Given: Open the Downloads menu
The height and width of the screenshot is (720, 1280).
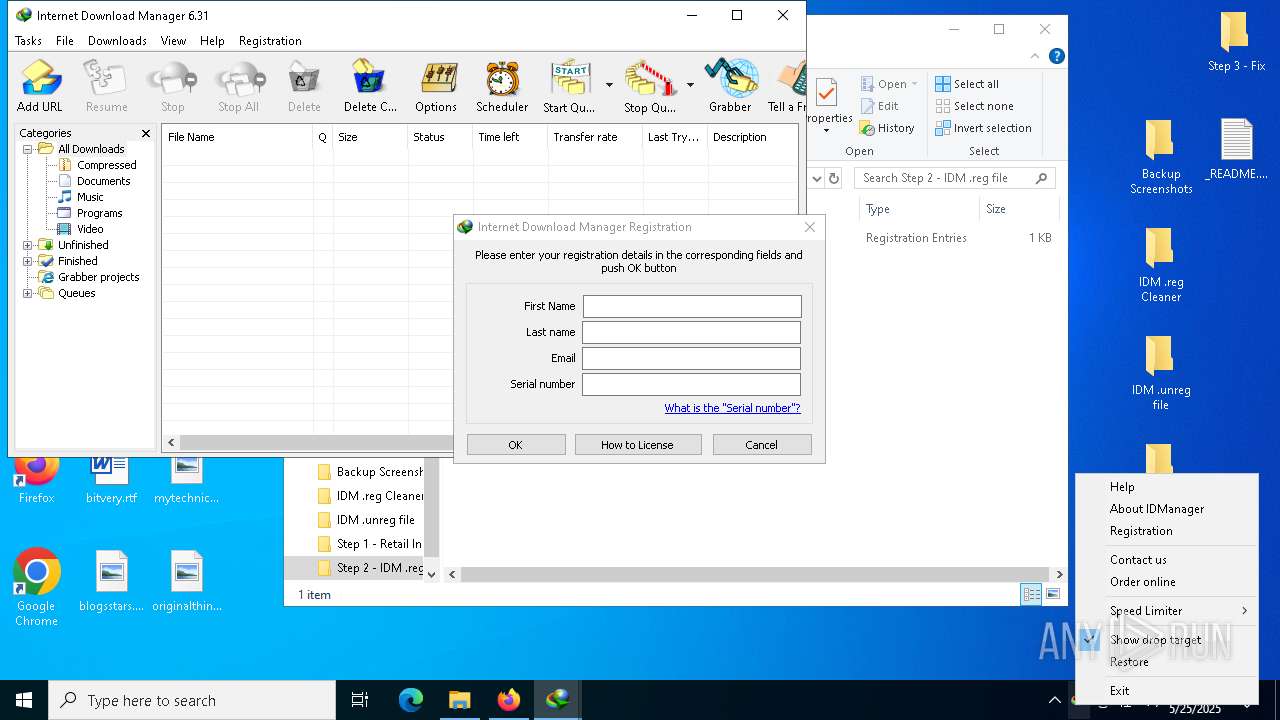Looking at the screenshot, I should (117, 41).
